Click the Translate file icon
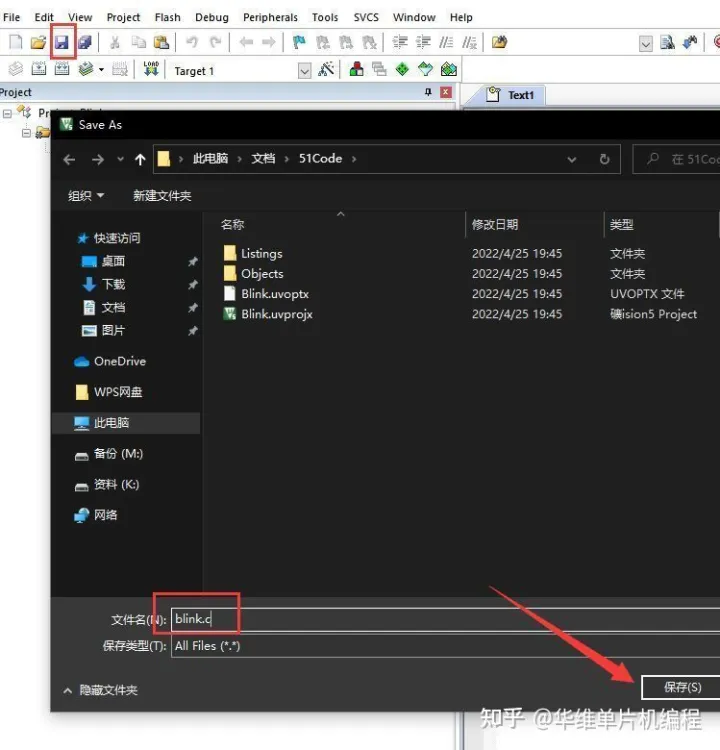The width and height of the screenshot is (720, 750). pos(15,69)
